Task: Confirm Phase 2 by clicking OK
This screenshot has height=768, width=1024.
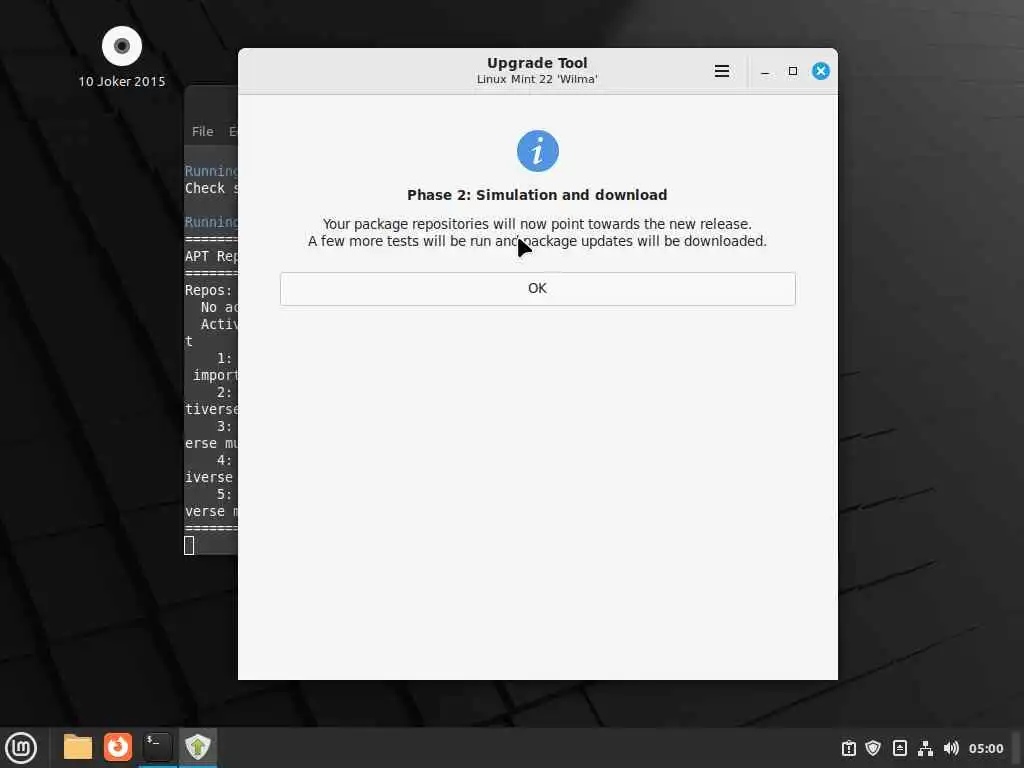Action: [537, 289]
